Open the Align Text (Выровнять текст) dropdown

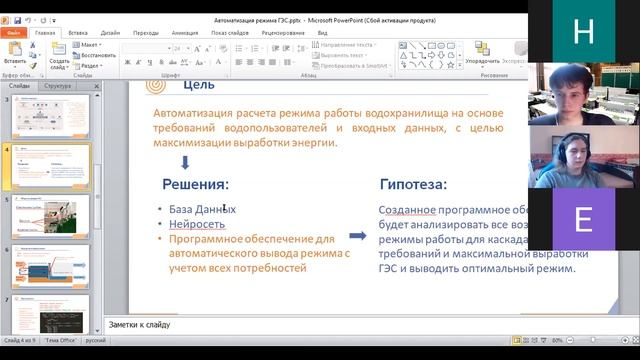coord(340,55)
